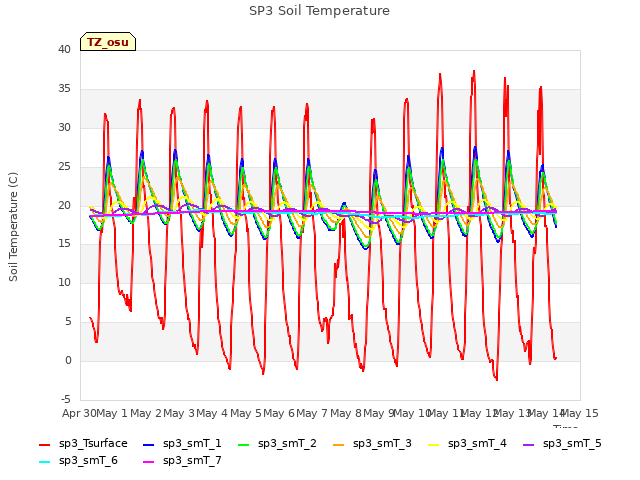Toggle the sp3_smT_4 legend entry
This screenshot has width=640, height=480.
click(467, 444)
